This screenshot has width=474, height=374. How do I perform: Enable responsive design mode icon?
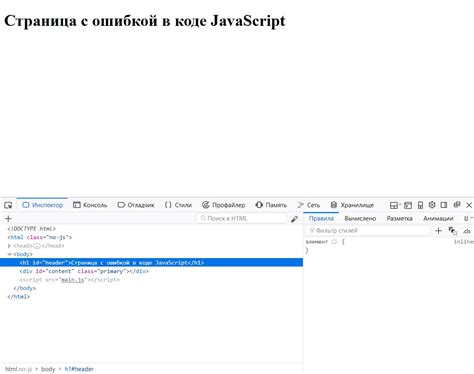tap(420, 205)
